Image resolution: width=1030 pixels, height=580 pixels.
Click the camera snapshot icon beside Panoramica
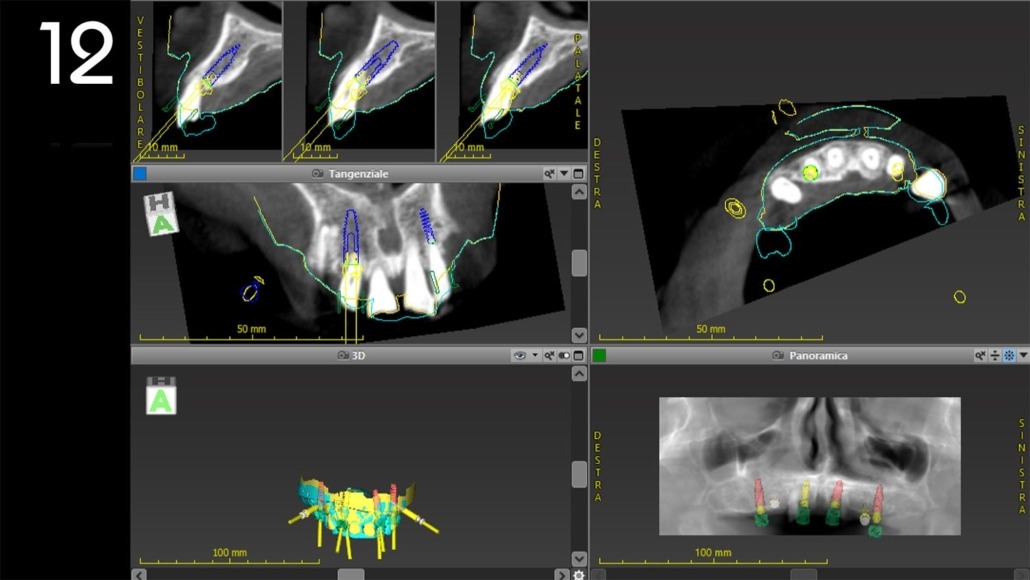tap(778, 355)
